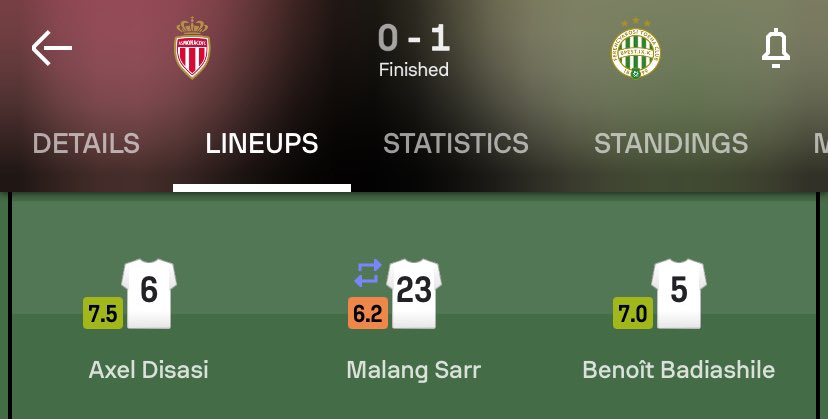Select Axel Disasi's number 6 shirt

[149, 293]
